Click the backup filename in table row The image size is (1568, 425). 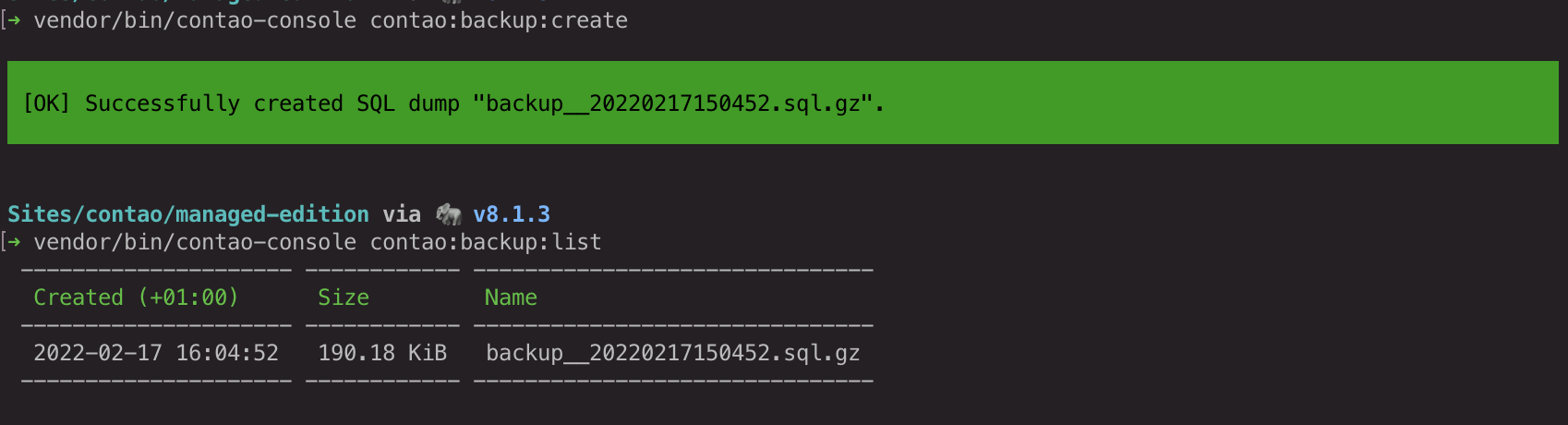point(673,353)
